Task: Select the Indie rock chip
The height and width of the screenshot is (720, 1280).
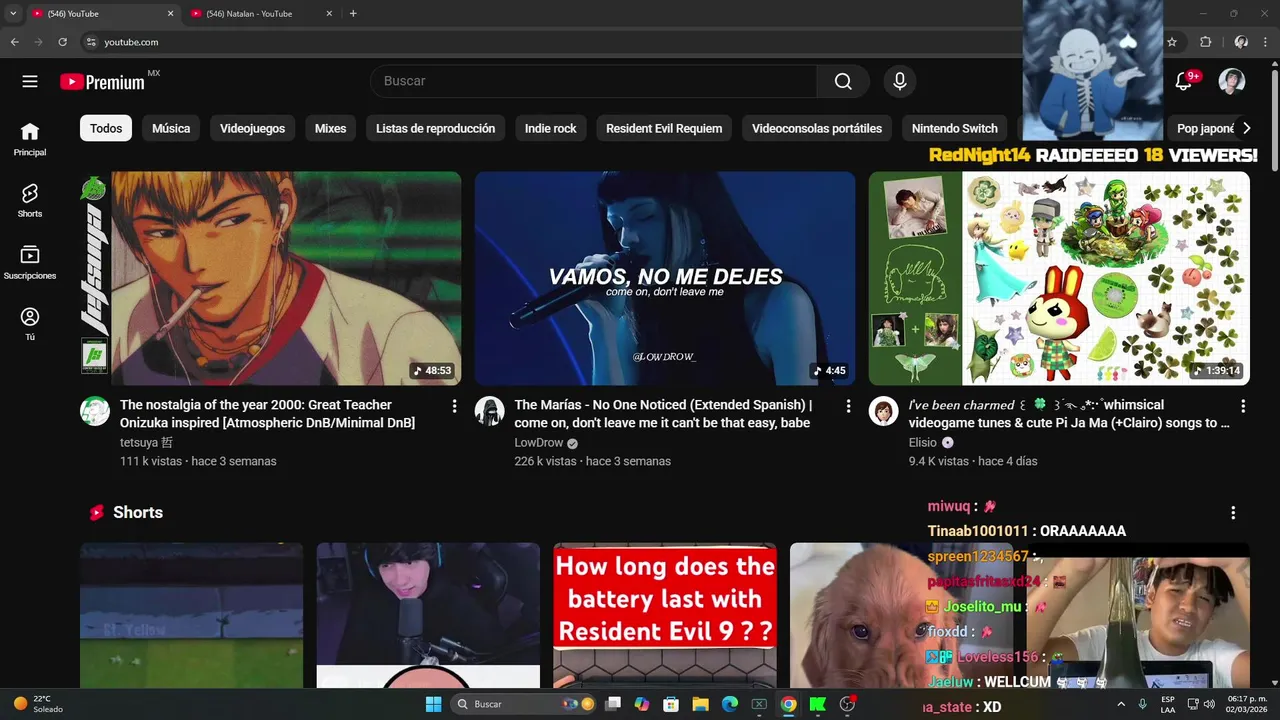Action: (x=550, y=128)
